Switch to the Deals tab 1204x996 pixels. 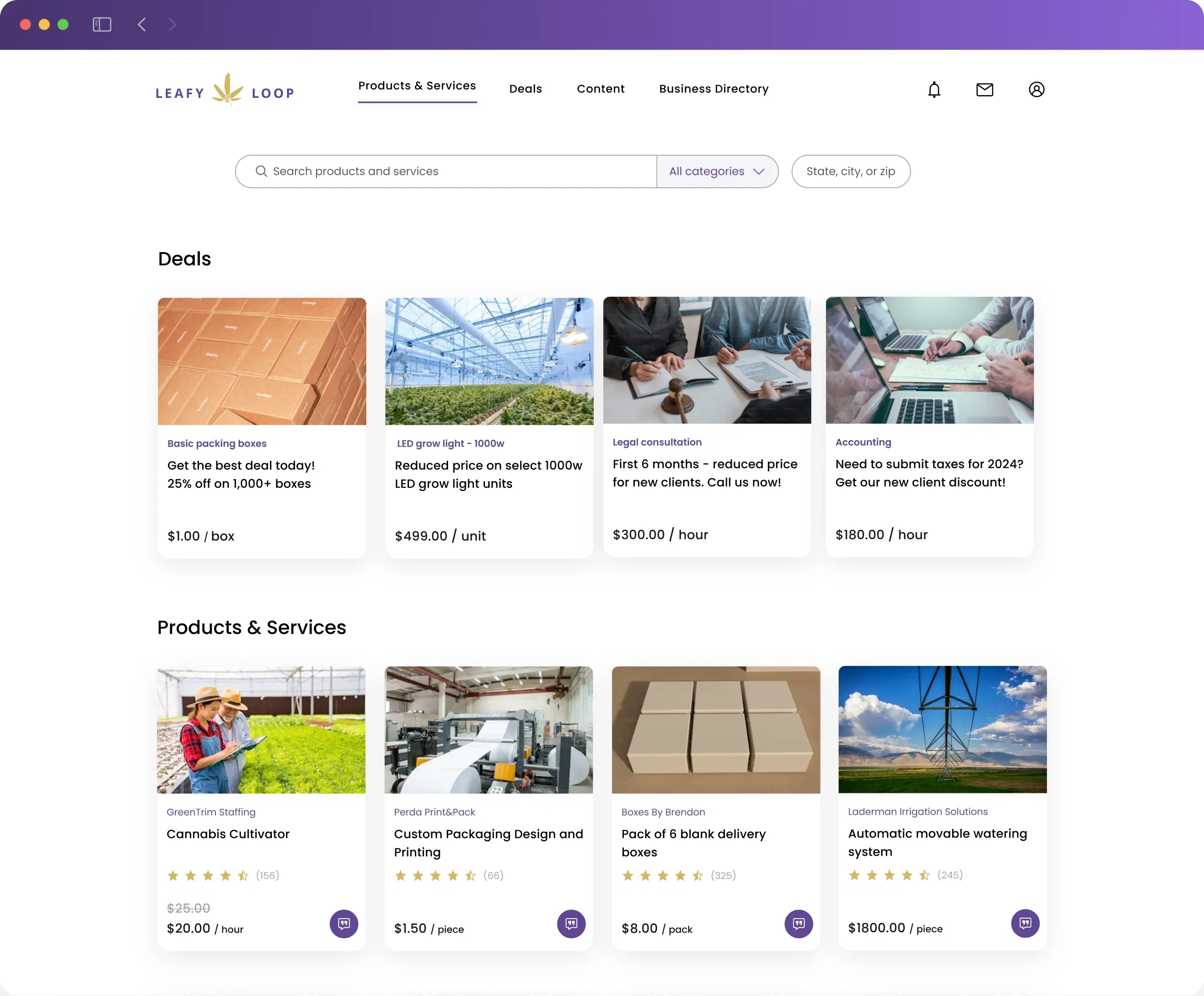point(525,89)
